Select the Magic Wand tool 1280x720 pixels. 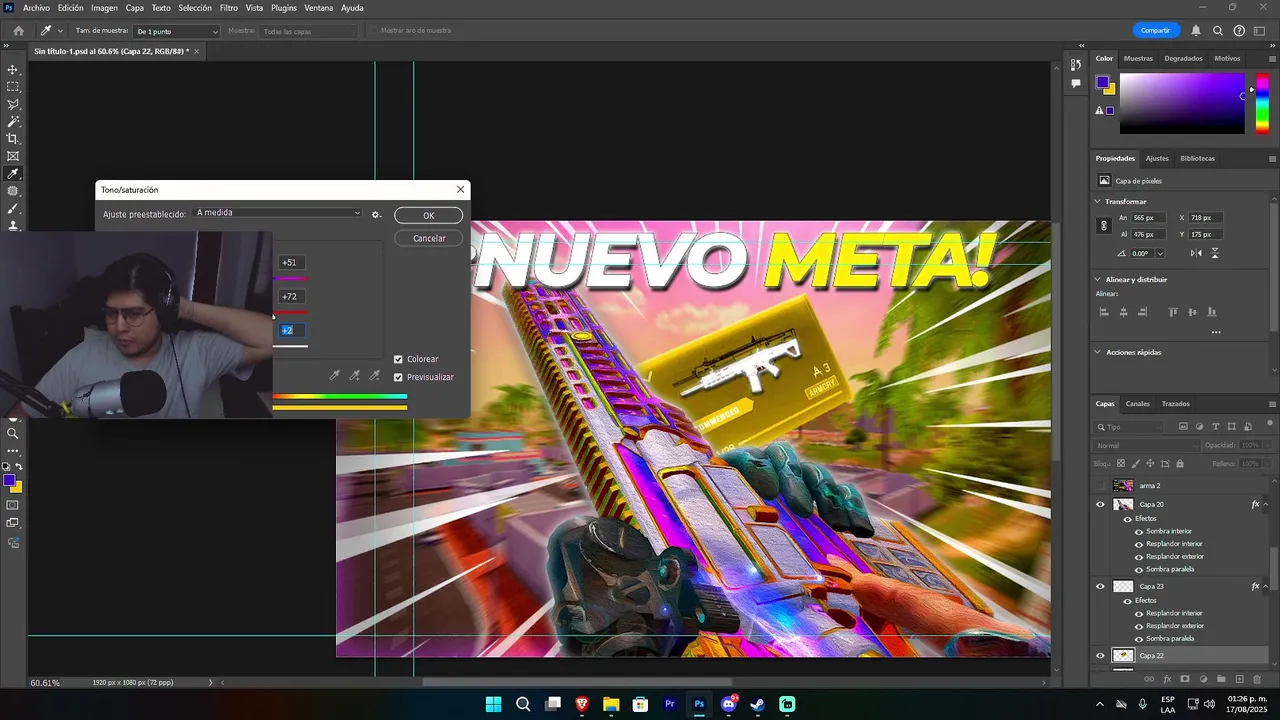[x=13, y=121]
